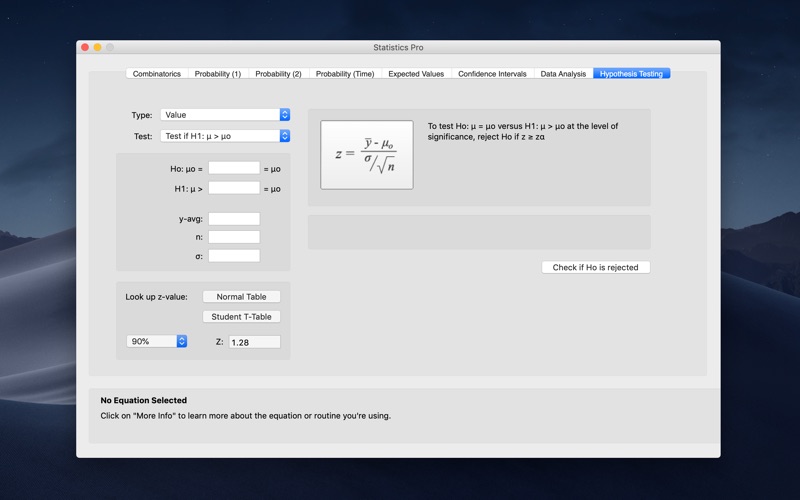Close the Statistics Pro window
Viewport: 800px width, 500px height.
click(85, 47)
